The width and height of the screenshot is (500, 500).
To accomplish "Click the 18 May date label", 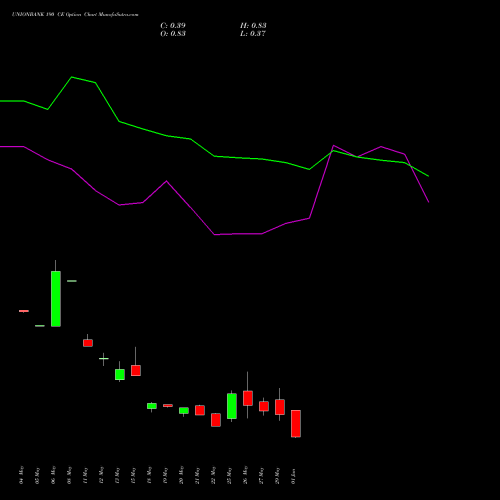I will (150, 475).
